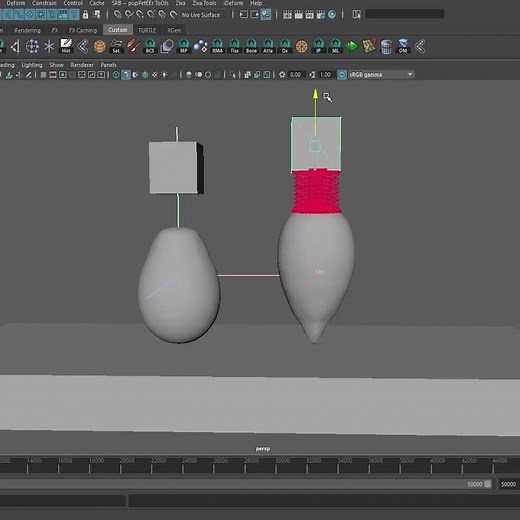This screenshot has height=520, width=520.
Task: Click the first render clapperboard icon
Action: coord(287,14)
